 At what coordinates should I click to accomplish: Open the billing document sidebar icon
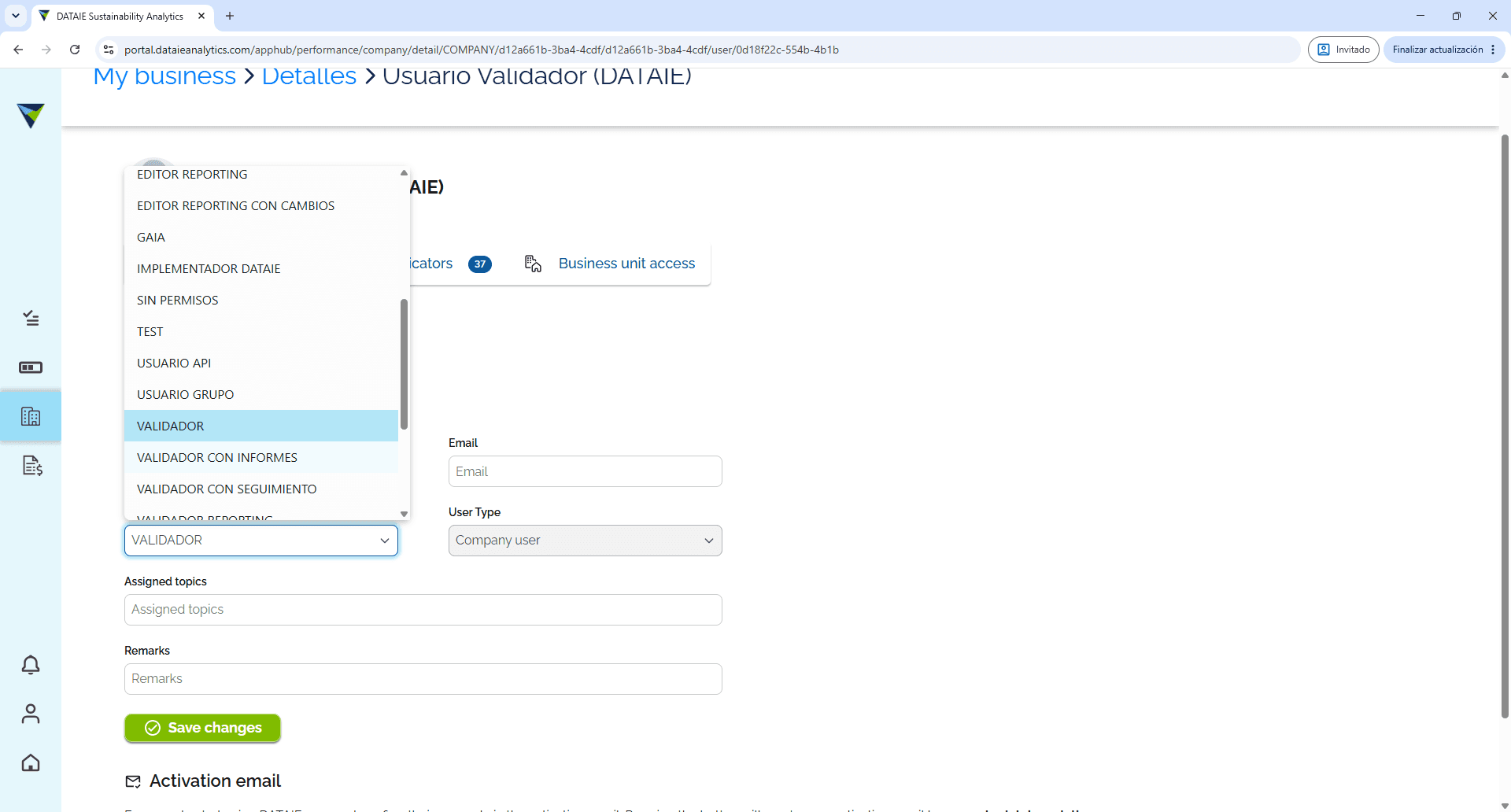[x=31, y=466]
